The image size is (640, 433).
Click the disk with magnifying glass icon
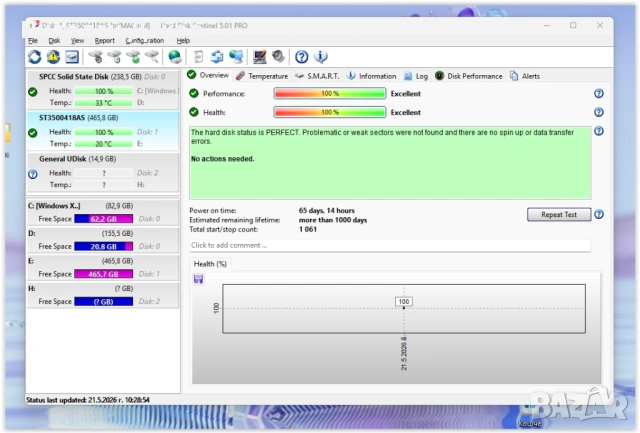pyautogui.click(x=152, y=57)
